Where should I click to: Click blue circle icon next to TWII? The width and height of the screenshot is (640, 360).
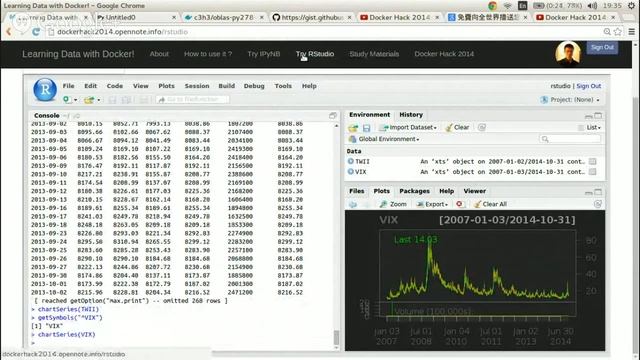[351, 161]
